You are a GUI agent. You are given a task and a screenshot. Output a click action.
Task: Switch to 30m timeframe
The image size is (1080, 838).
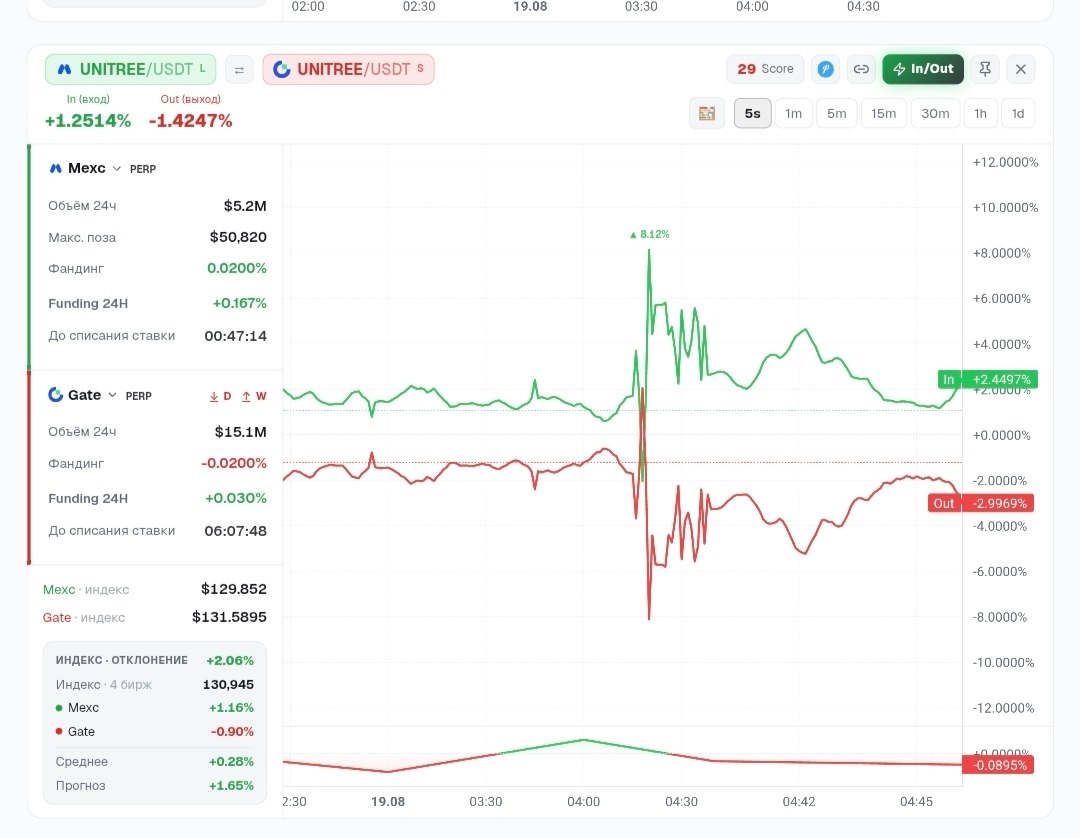point(935,114)
